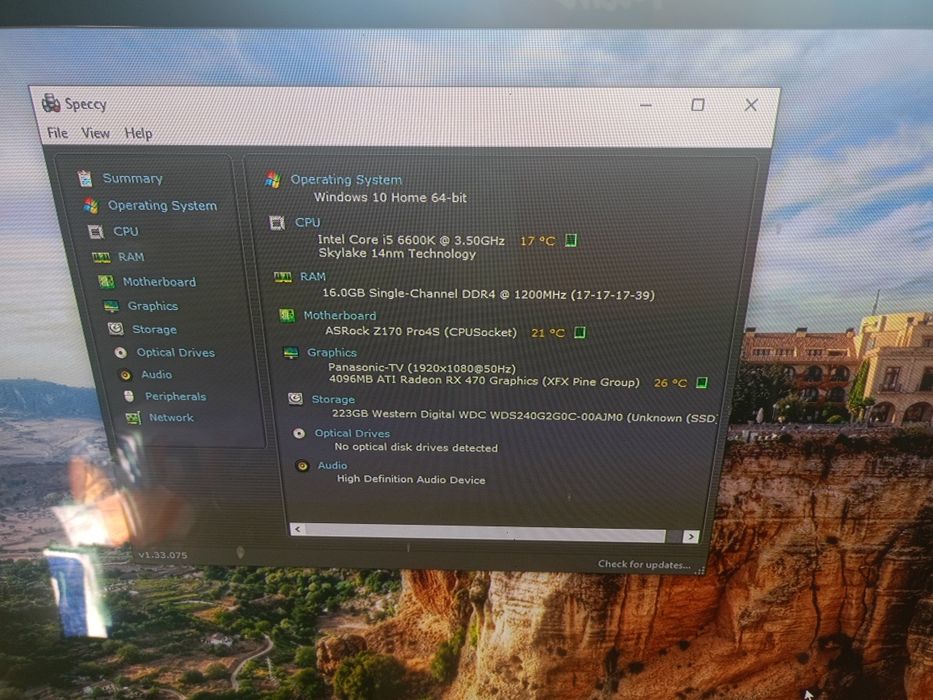The height and width of the screenshot is (700, 933).
Task: Click the left arrow of horizontal scrollbar
Action: pos(298,529)
